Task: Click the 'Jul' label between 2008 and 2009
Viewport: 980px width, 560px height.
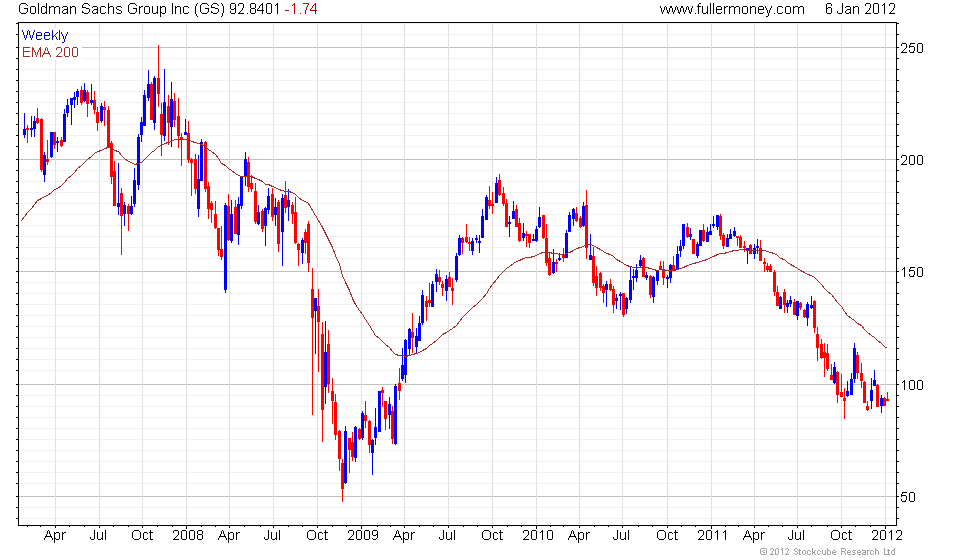Action: (272, 535)
